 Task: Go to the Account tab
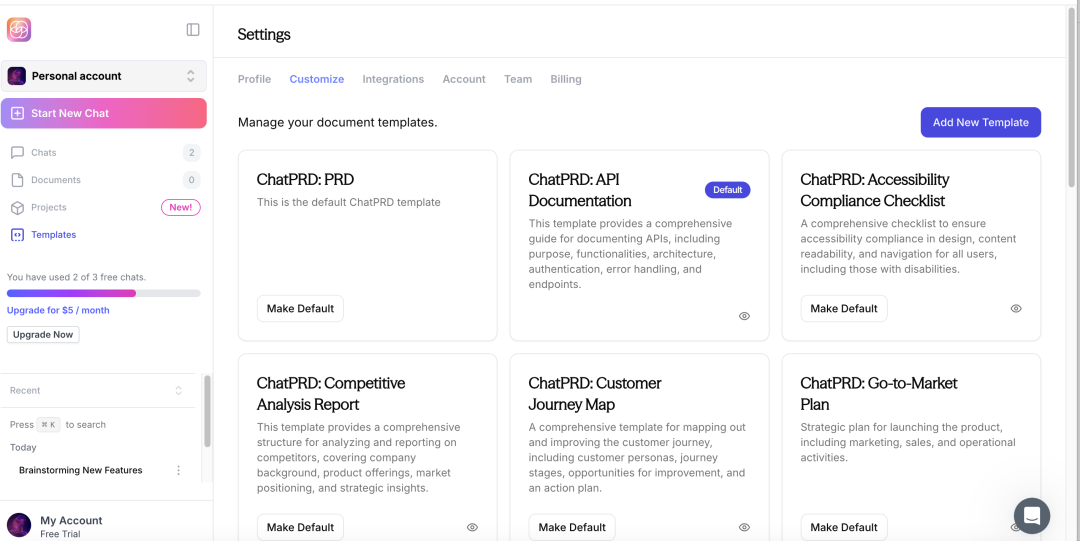coord(464,79)
